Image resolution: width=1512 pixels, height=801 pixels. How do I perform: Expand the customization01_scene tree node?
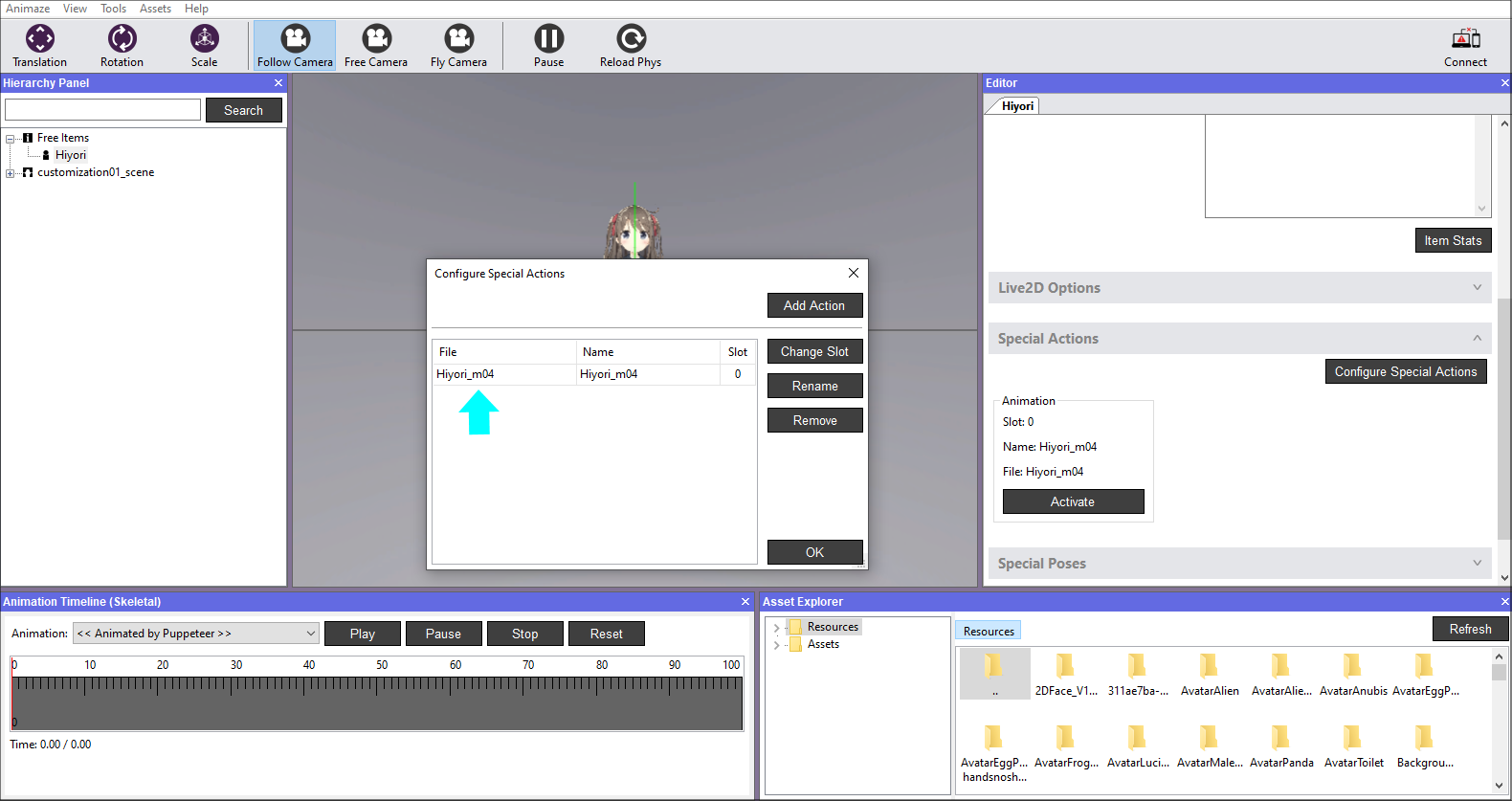coord(10,173)
